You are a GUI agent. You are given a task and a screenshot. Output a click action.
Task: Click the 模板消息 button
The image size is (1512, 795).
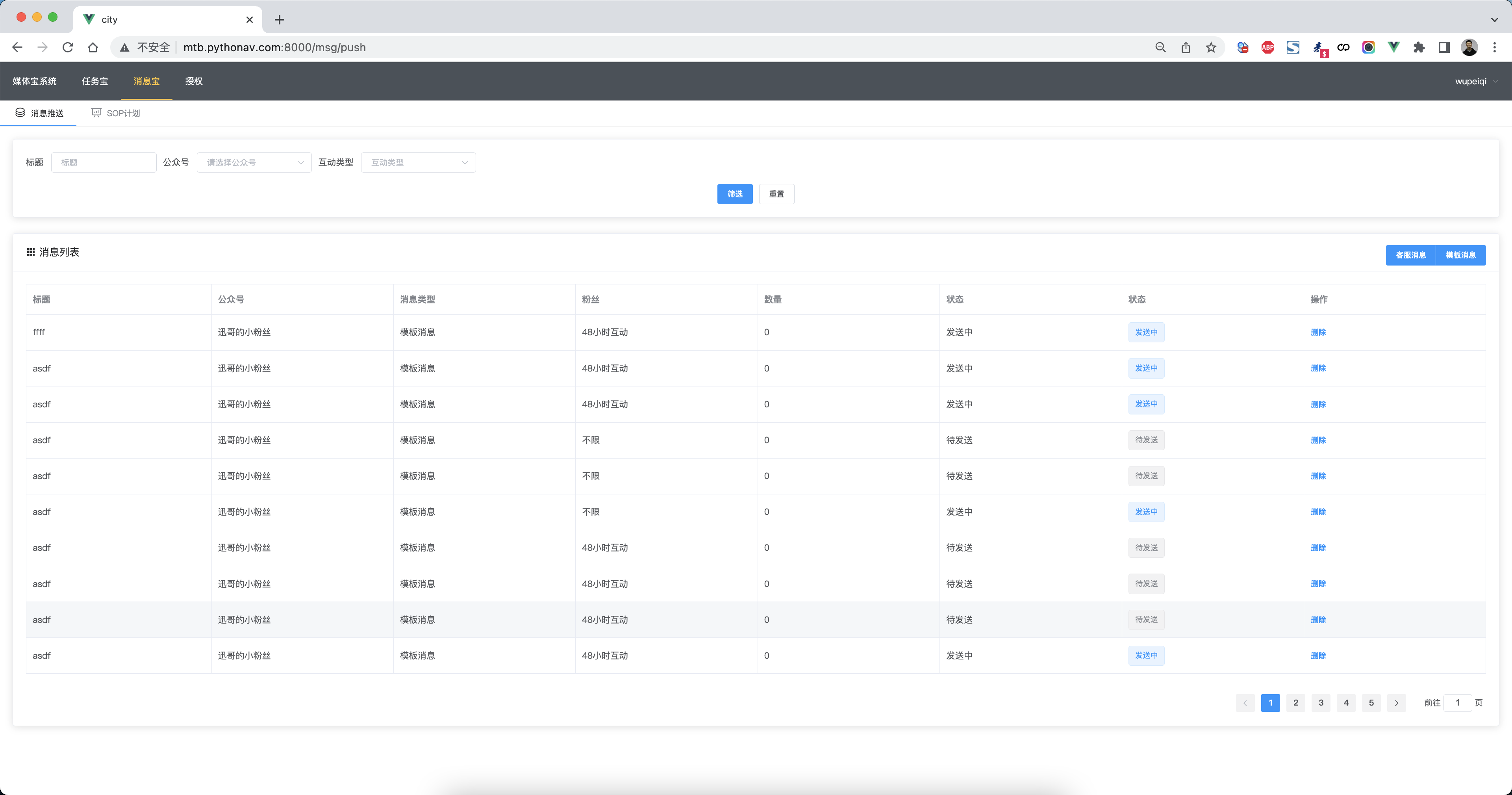tap(1460, 255)
